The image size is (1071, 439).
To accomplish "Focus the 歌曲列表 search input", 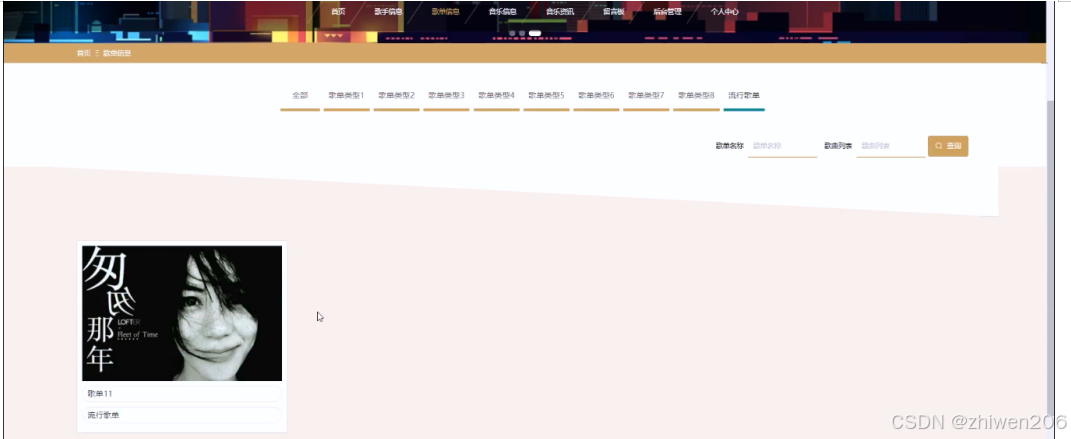I will click(x=891, y=146).
